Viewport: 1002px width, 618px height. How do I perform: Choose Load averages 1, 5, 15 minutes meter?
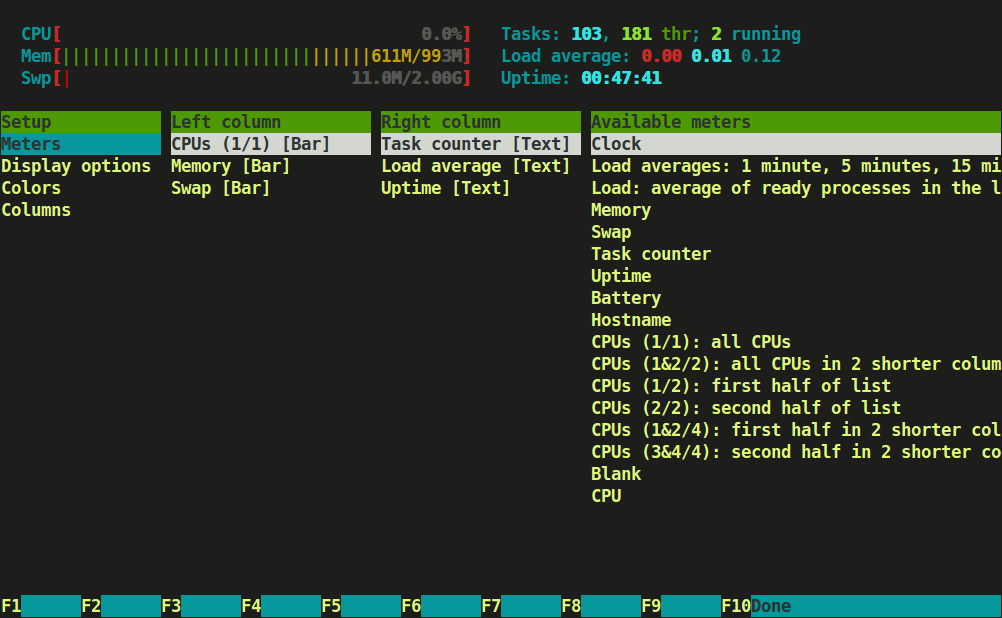click(796, 166)
